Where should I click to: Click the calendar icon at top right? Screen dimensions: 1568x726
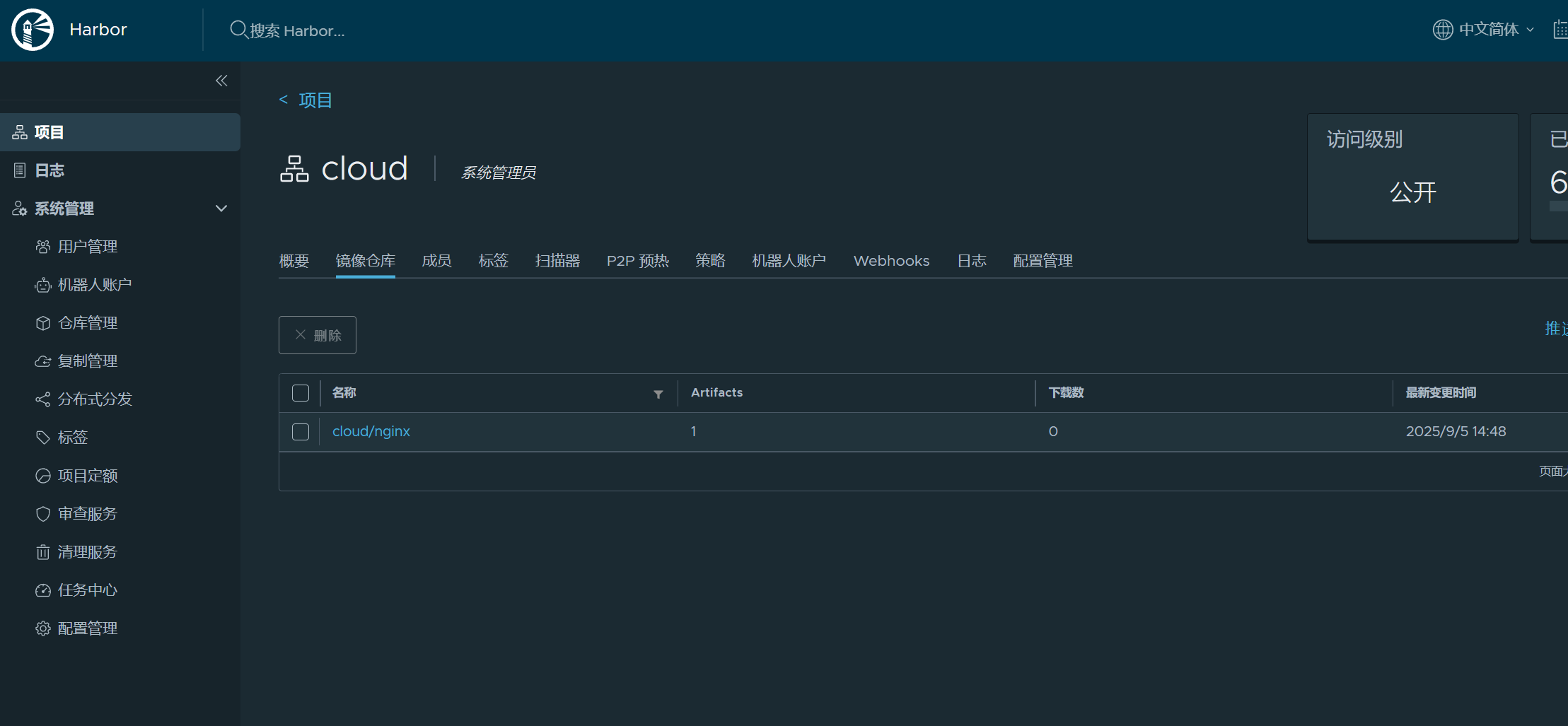[x=1560, y=30]
